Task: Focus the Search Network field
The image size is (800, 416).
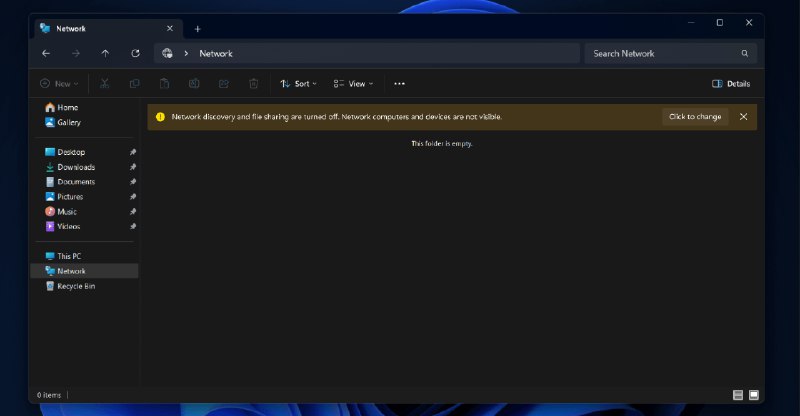Action: (670, 53)
